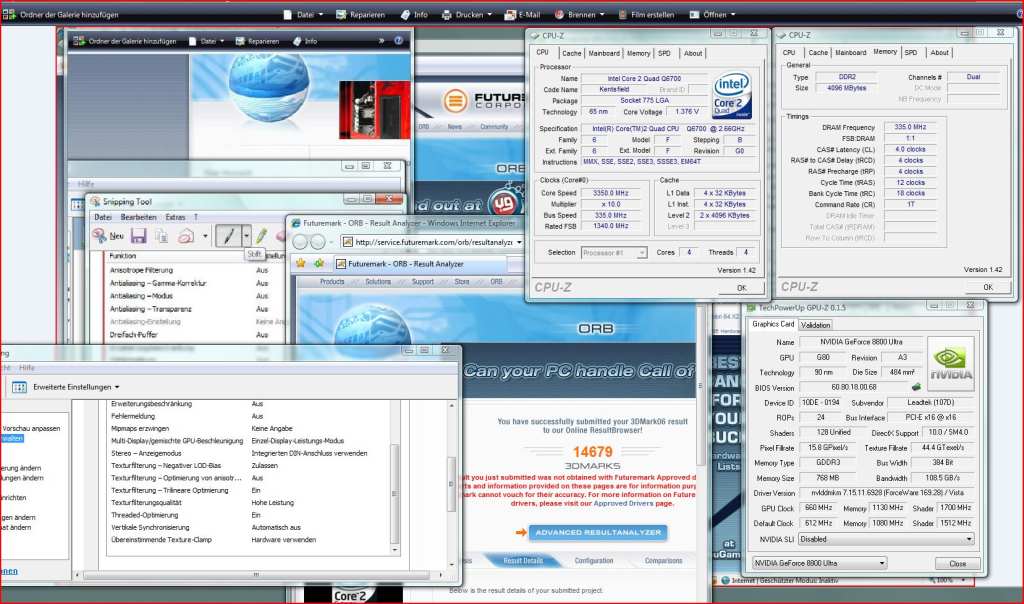1024x604 pixels.
Task: Click the Internet Explorer address bar URL field
Action: pyautogui.click(x=434, y=242)
